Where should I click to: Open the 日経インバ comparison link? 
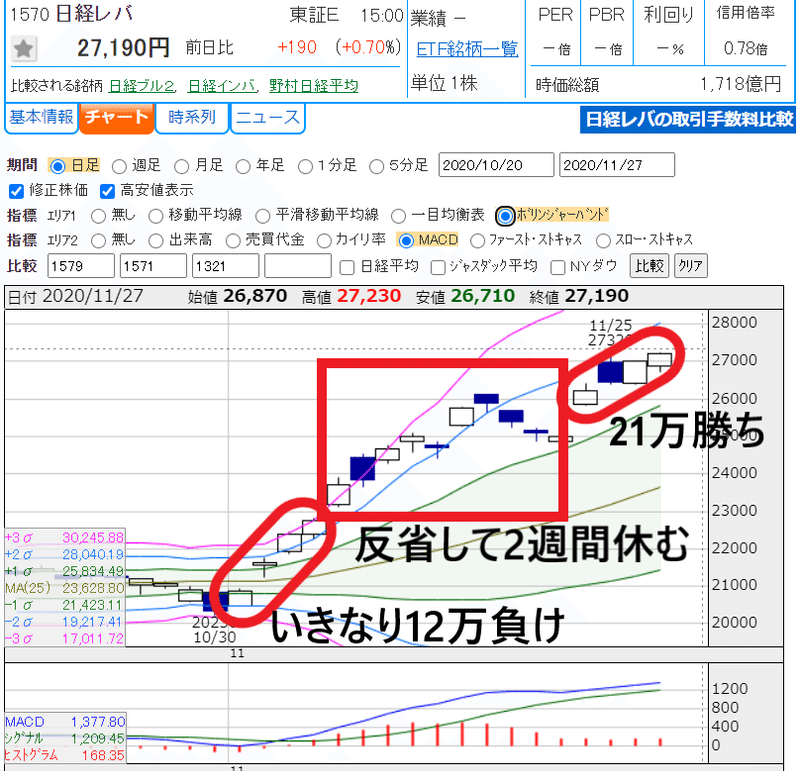click(222, 86)
